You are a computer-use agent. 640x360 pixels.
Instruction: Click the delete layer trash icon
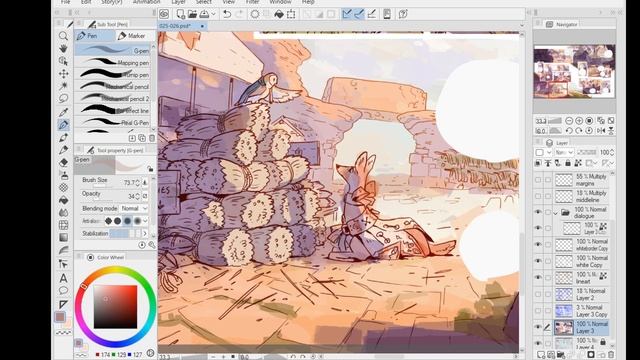click(611, 355)
